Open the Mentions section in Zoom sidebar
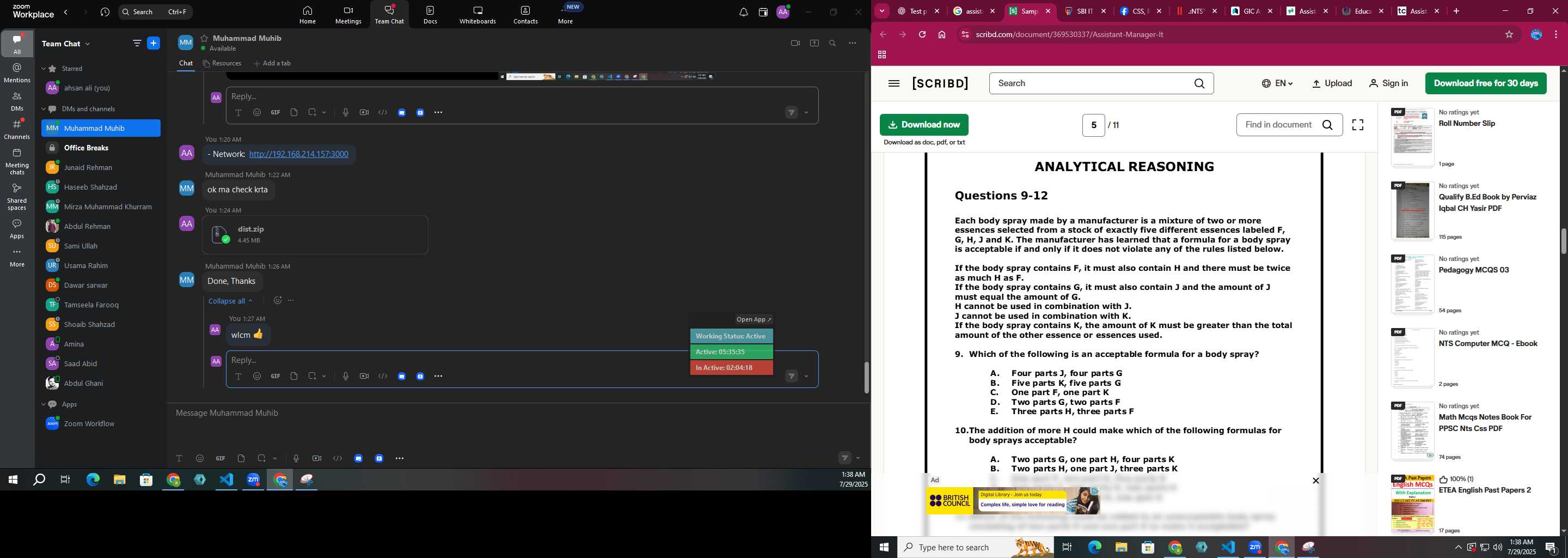The height and width of the screenshot is (558, 1568). pyautogui.click(x=17, y=73)
